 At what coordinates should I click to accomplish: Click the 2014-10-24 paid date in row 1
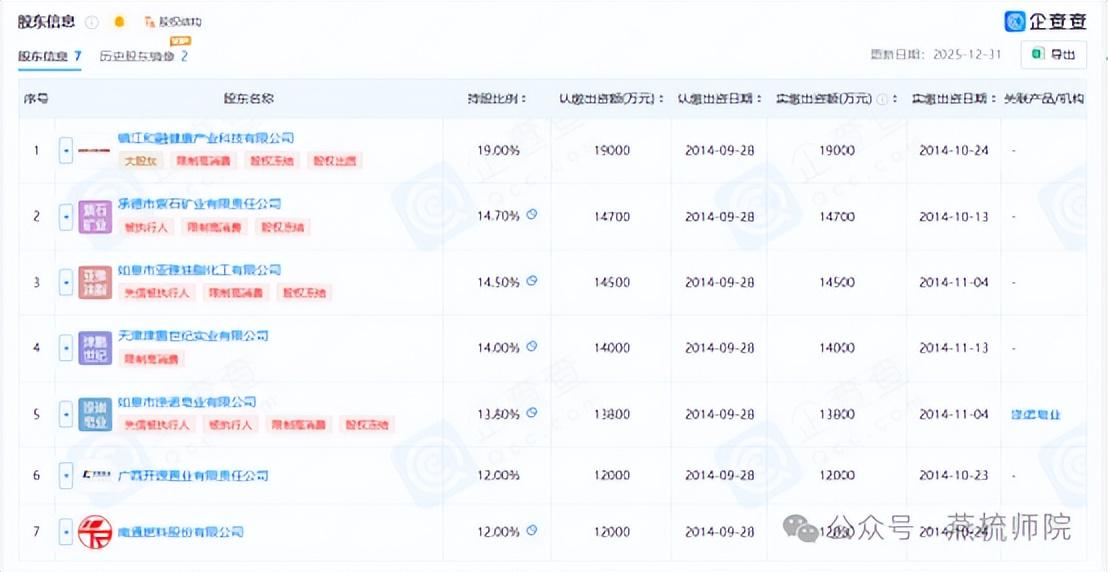pos(954,151)
